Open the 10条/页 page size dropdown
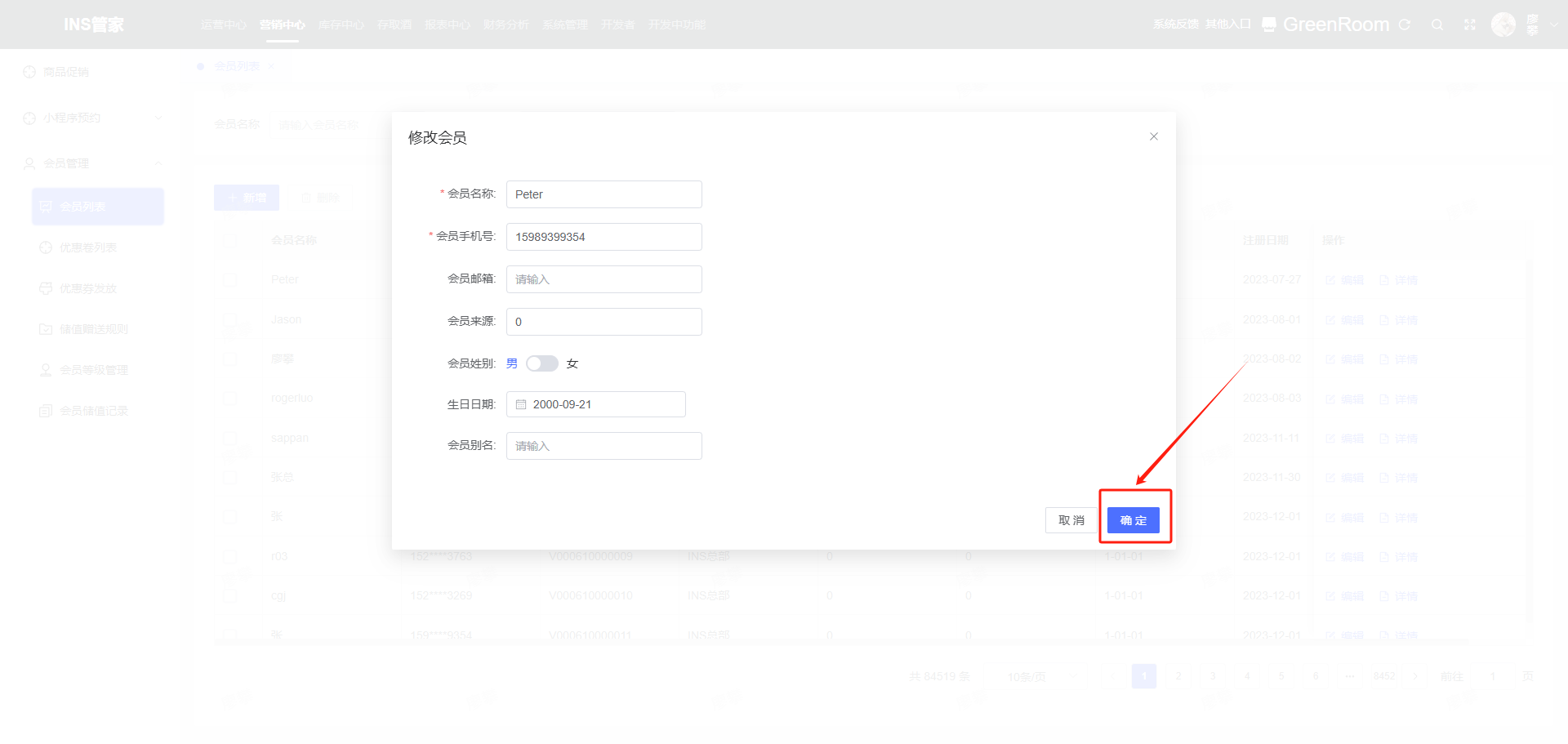1568x744 pixels. [1037, 676]
